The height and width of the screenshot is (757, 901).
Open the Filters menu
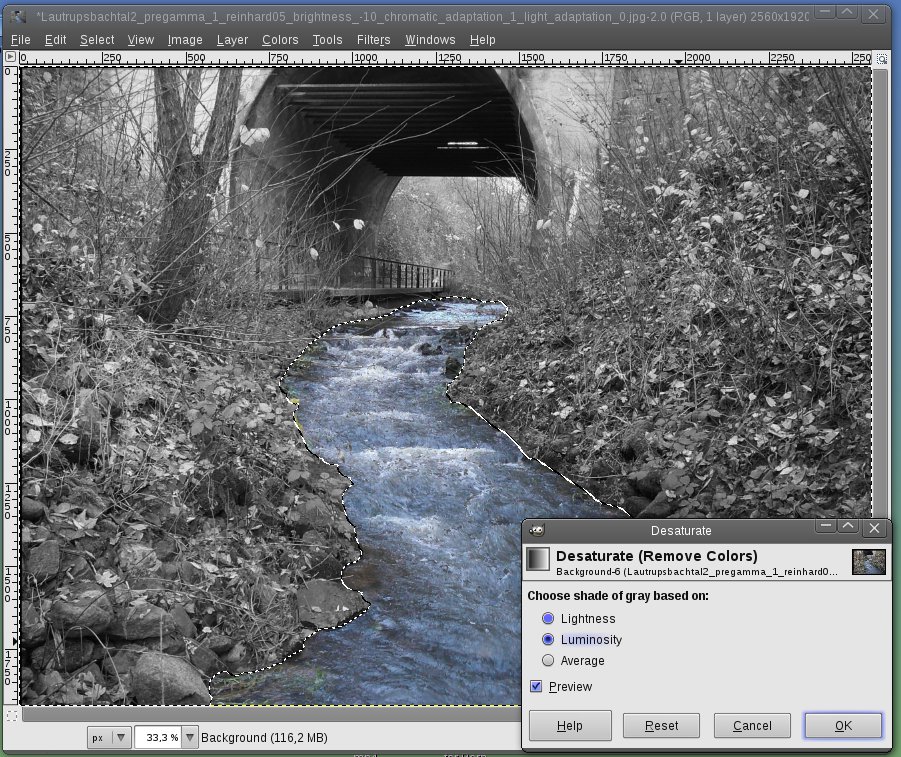[373, 40]
